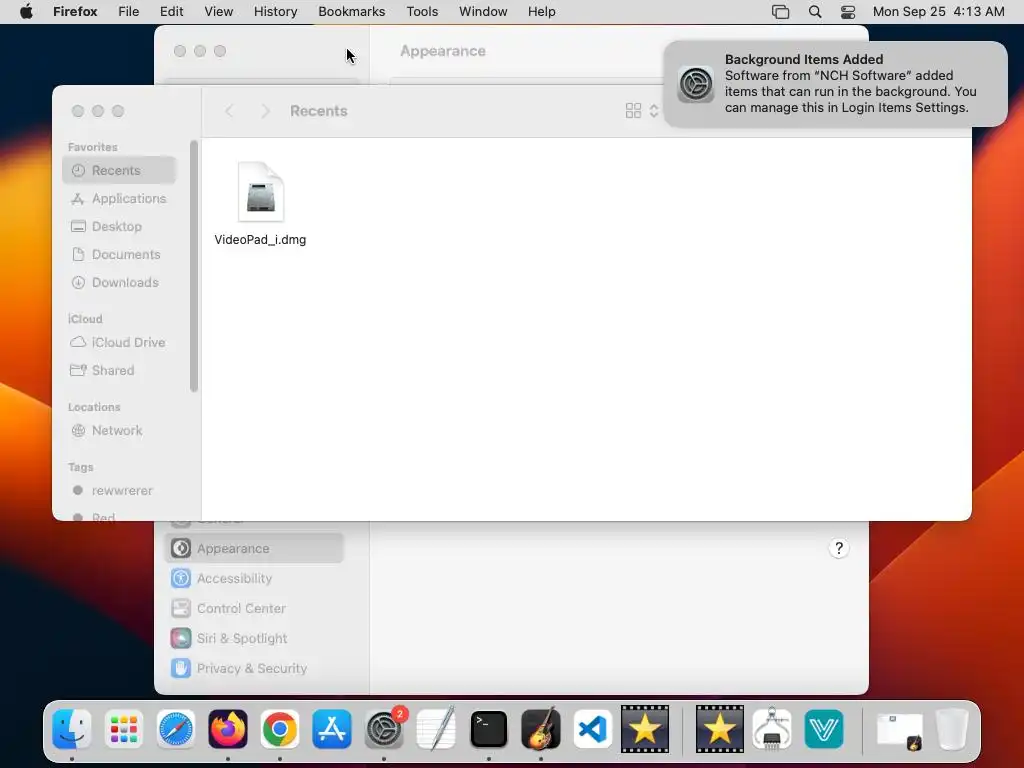Open the System Information chip dock icon
Image resolution: width=1024 pixels, height=768 pixels.
pyautogui.click(x=772, y=729)
